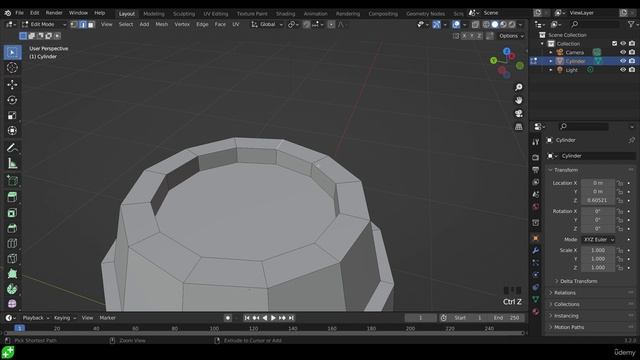The width and height of the screenshot is (640, 360).
Task: Expand the Delta Transform panel
Action: [578, 281]
